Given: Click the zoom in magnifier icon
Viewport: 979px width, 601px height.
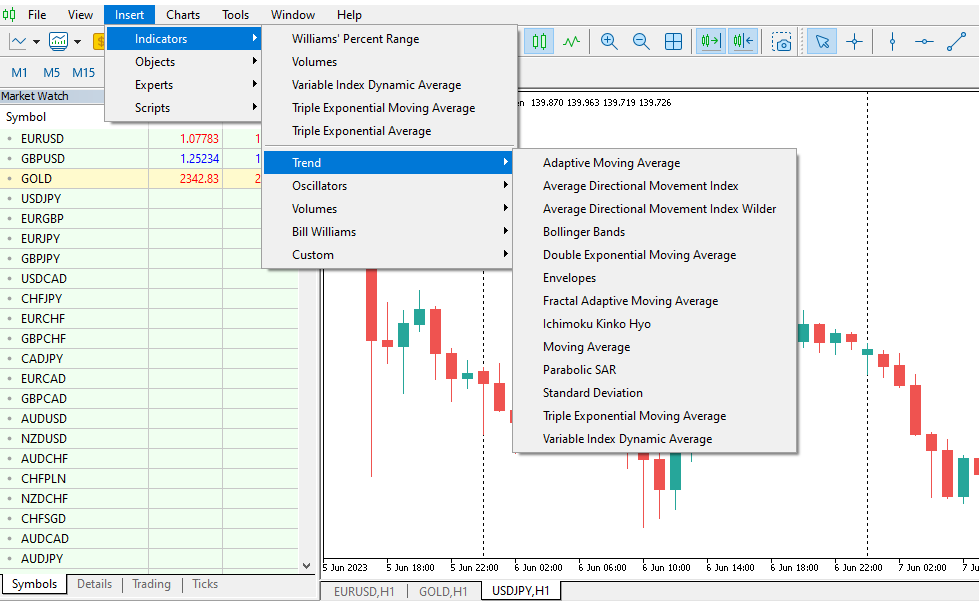Looking at the screenshot, I should (x=608, y=42).
